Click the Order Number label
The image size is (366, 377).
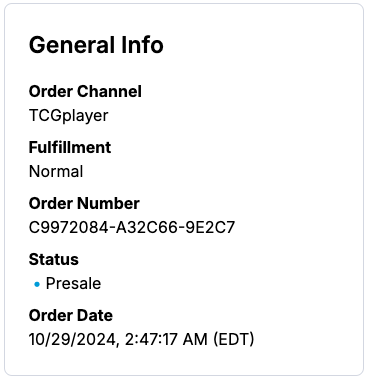(84, 203)
